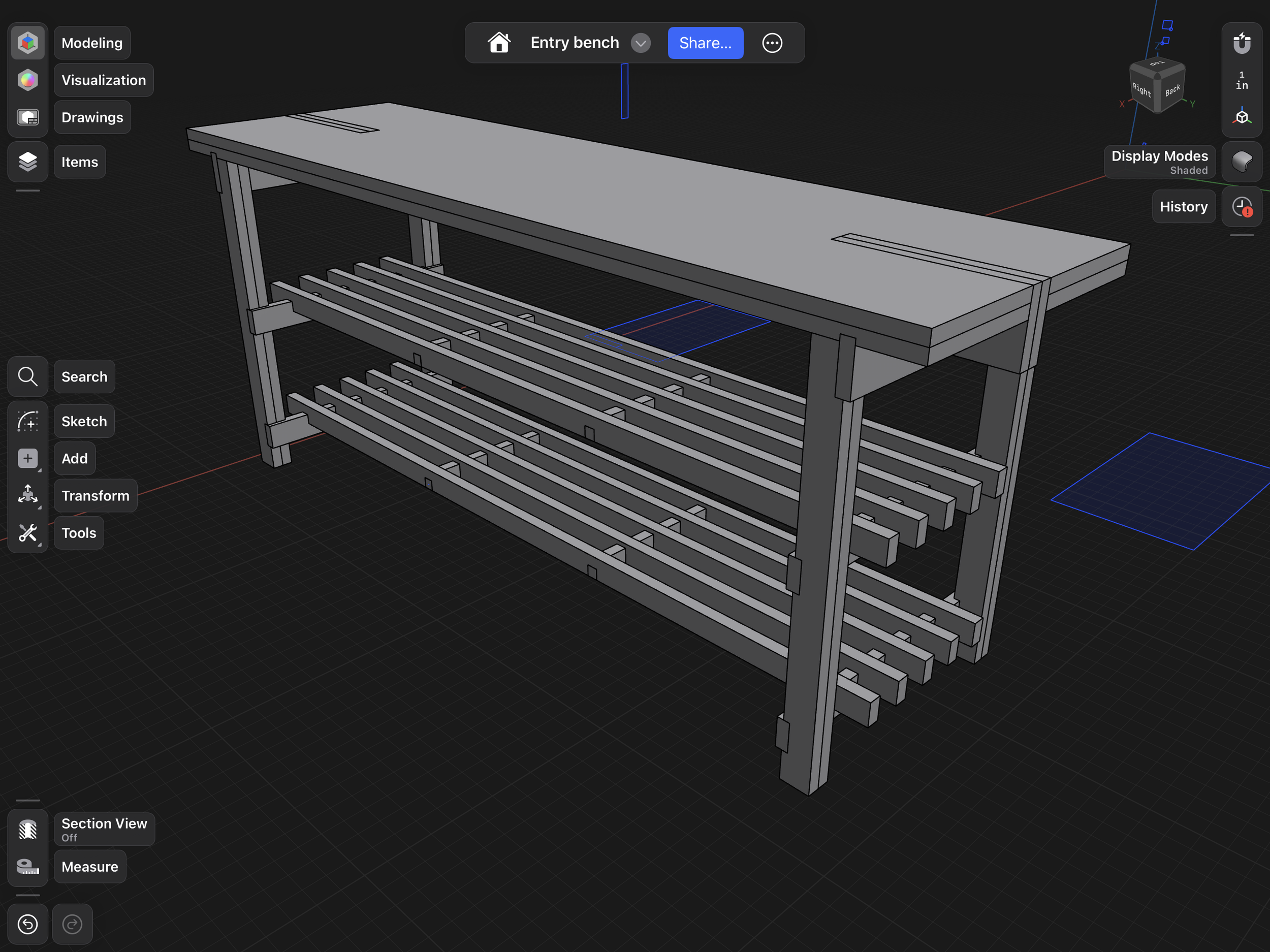This screenshot has height=952, width=1270.
Task: Open the History clock icon
Action: click(x=1241, y=207)
